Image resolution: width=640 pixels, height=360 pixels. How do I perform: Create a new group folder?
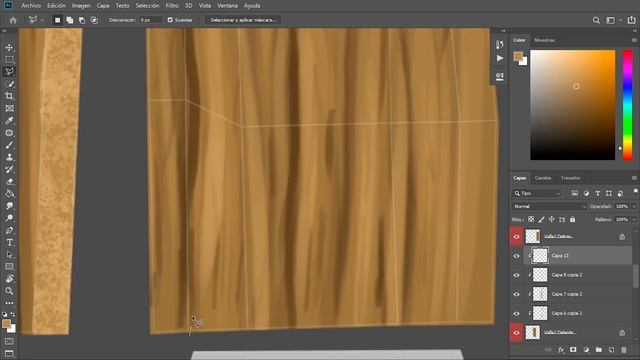(598, 350)
